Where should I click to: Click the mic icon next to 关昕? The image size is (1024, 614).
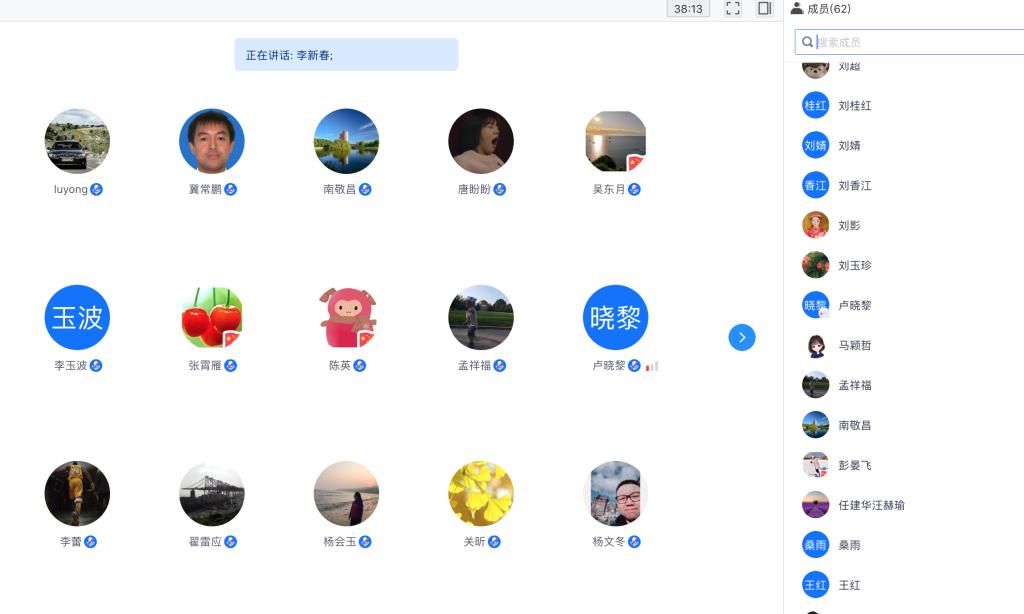(x=494, y=542)
